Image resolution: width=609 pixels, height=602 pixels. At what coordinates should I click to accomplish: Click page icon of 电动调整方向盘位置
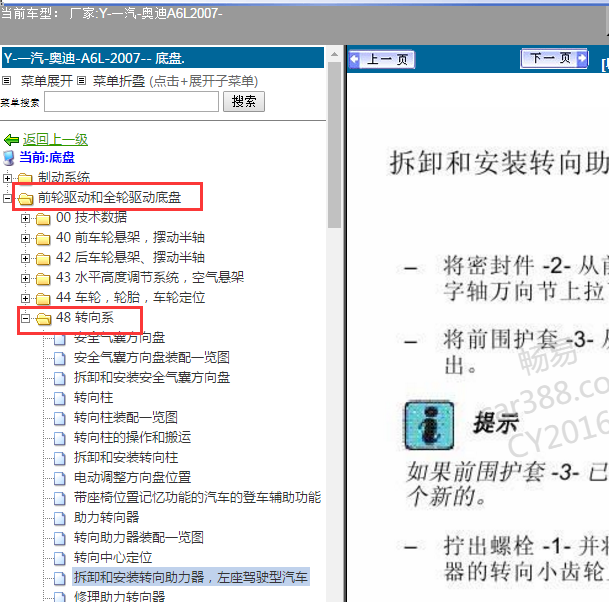[59, 478]
